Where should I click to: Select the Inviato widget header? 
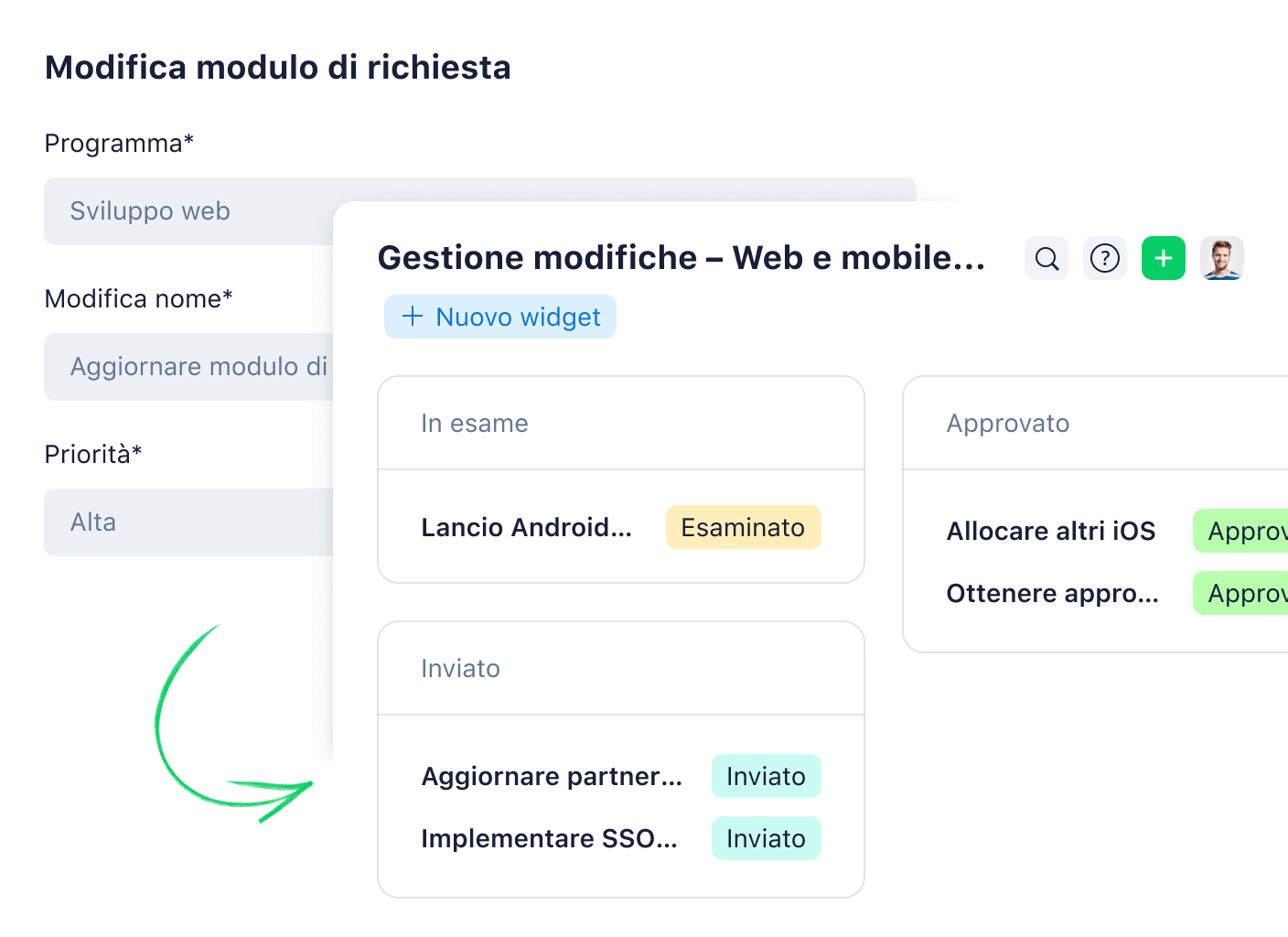tap(460, 669)
